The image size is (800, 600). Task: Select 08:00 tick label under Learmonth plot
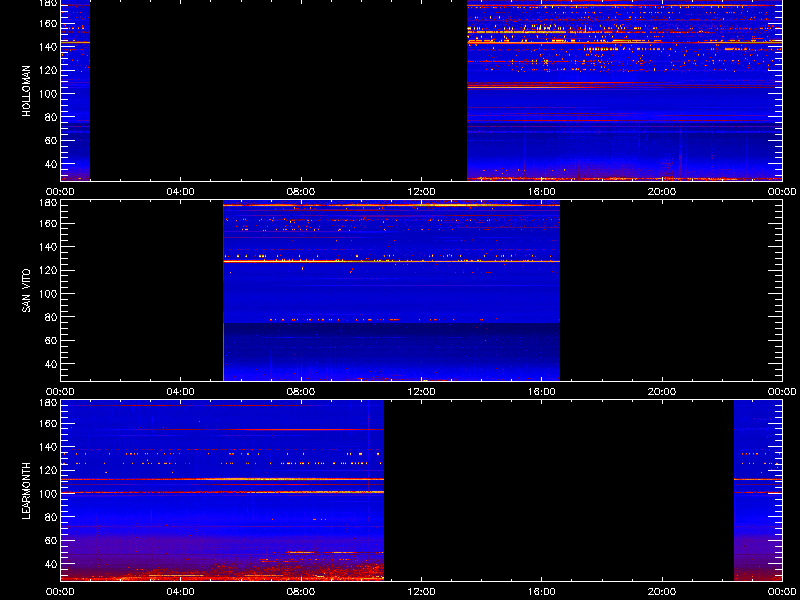point(301,592)
